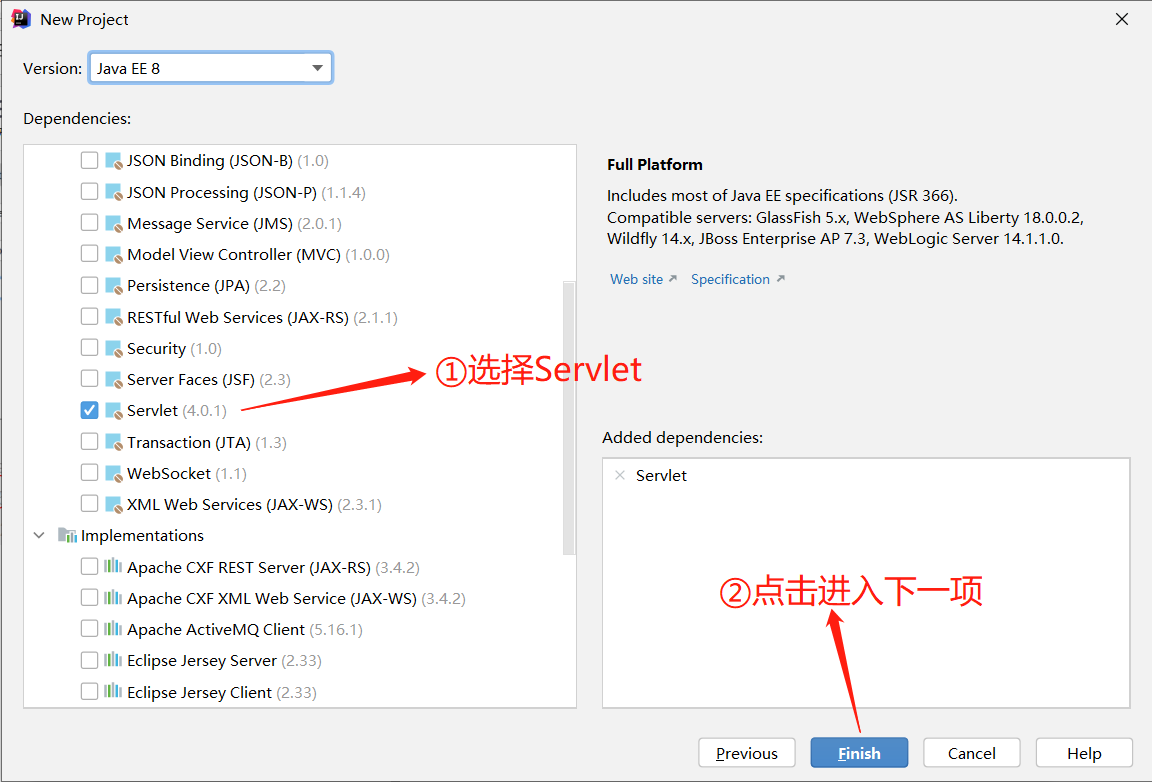
Task: Tick the Eclipse Jersey Client checkbox
Action: pyautogui.click(x=89, y=692)
